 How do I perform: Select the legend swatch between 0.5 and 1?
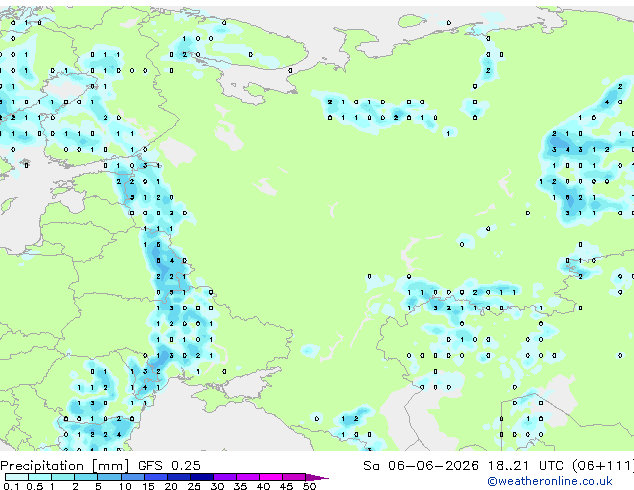(x=40, y=477)
